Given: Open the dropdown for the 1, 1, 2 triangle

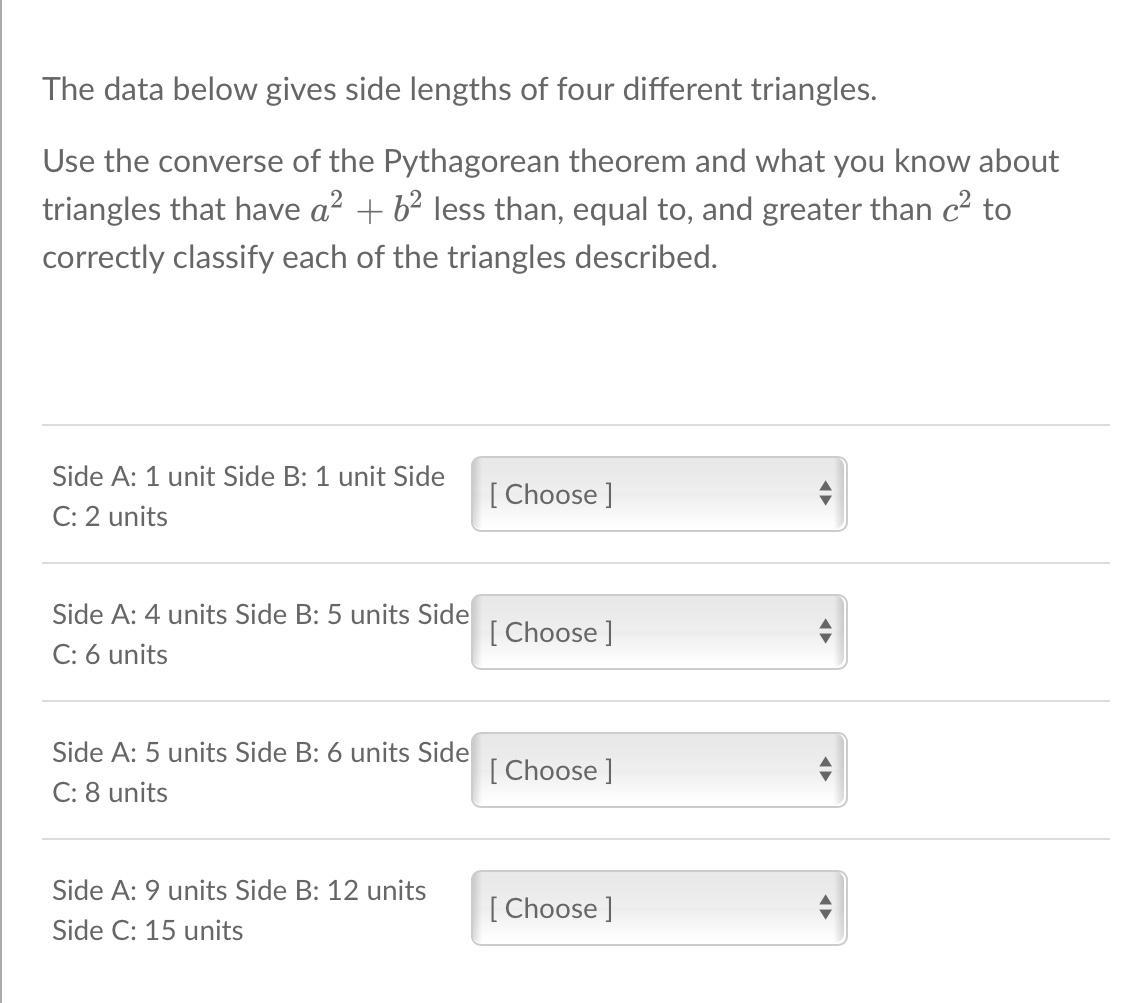Looking at the screenshot, I should point(658,494).
